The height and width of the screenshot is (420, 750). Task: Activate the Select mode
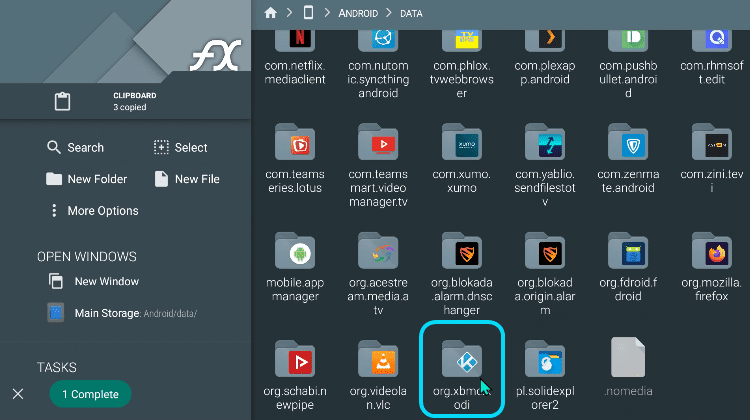coord(181,147)
